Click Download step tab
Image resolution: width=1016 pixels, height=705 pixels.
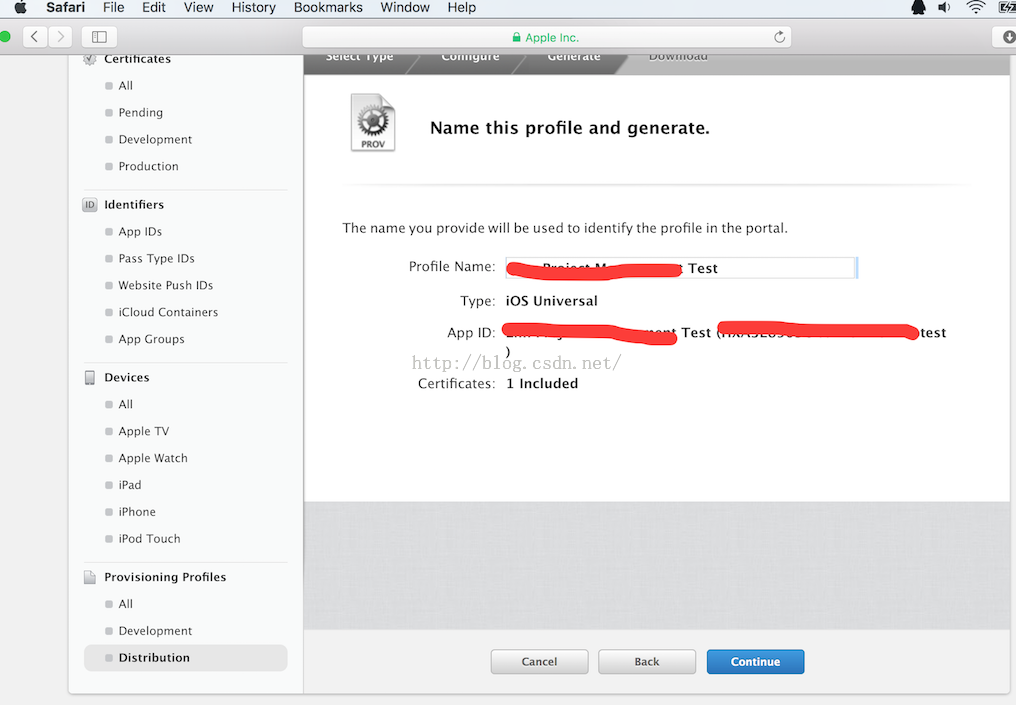click(678, 58)
